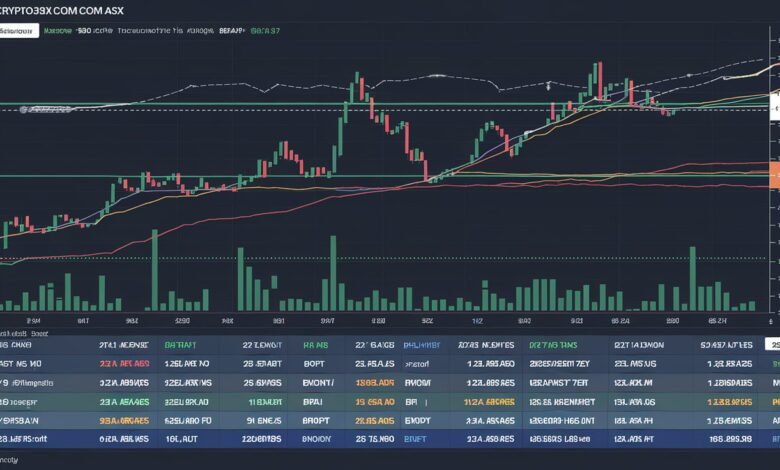Click the red 2.2.A value in second row
The width and height of the screenshot is (780, 470).
[x=124, y=364]
